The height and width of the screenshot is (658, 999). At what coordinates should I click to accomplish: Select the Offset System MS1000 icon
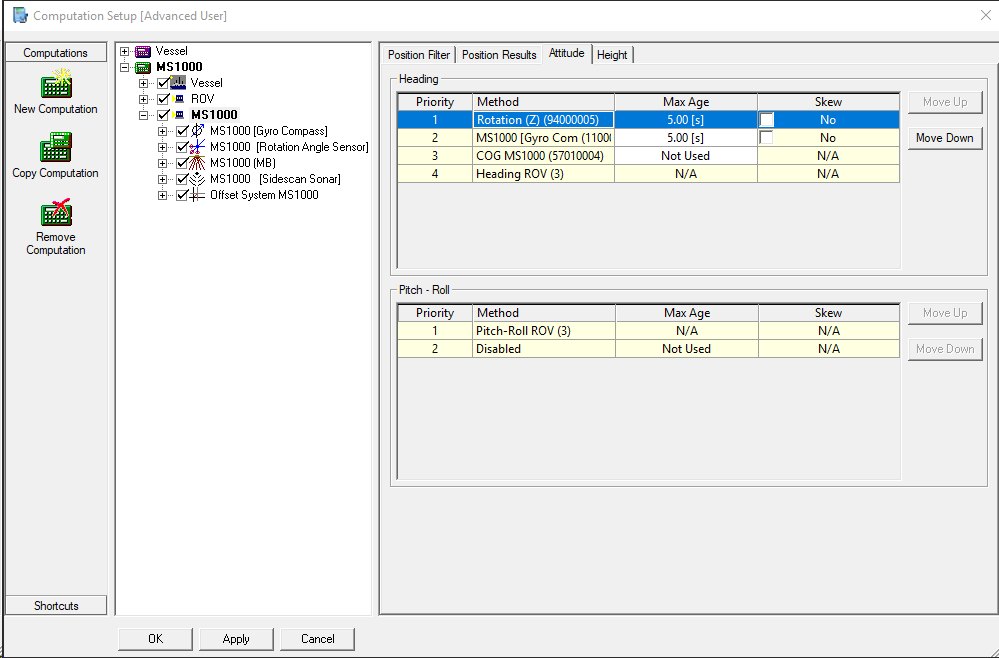tap(198, 195)
